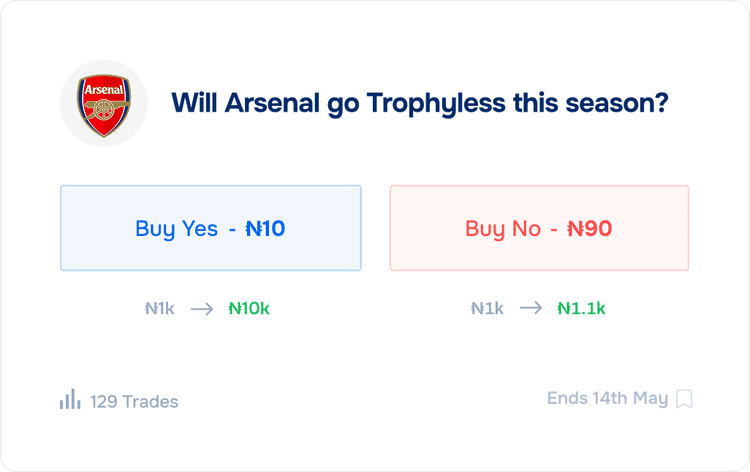The width and height of the screenshot is (750, 472).
Task: Click the ₦1k stake below Buy Yes
Action: click(x=159, y=309)
